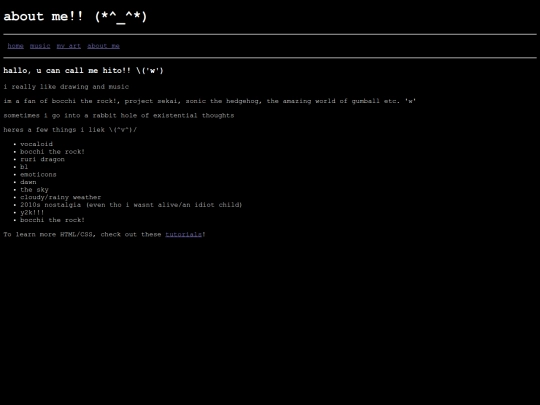540x405 pixels.
Task: Follow the tutorials hyperlink
Action: pyautogui.click(x=184, y=234)
